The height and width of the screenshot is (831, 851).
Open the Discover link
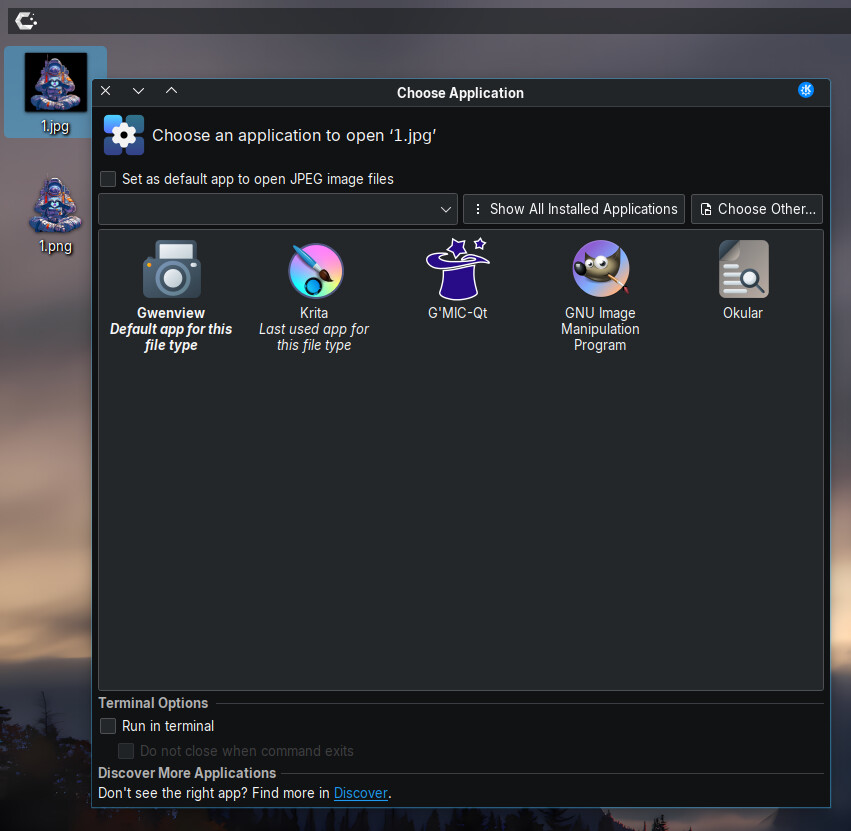click(x=360, y=793)
